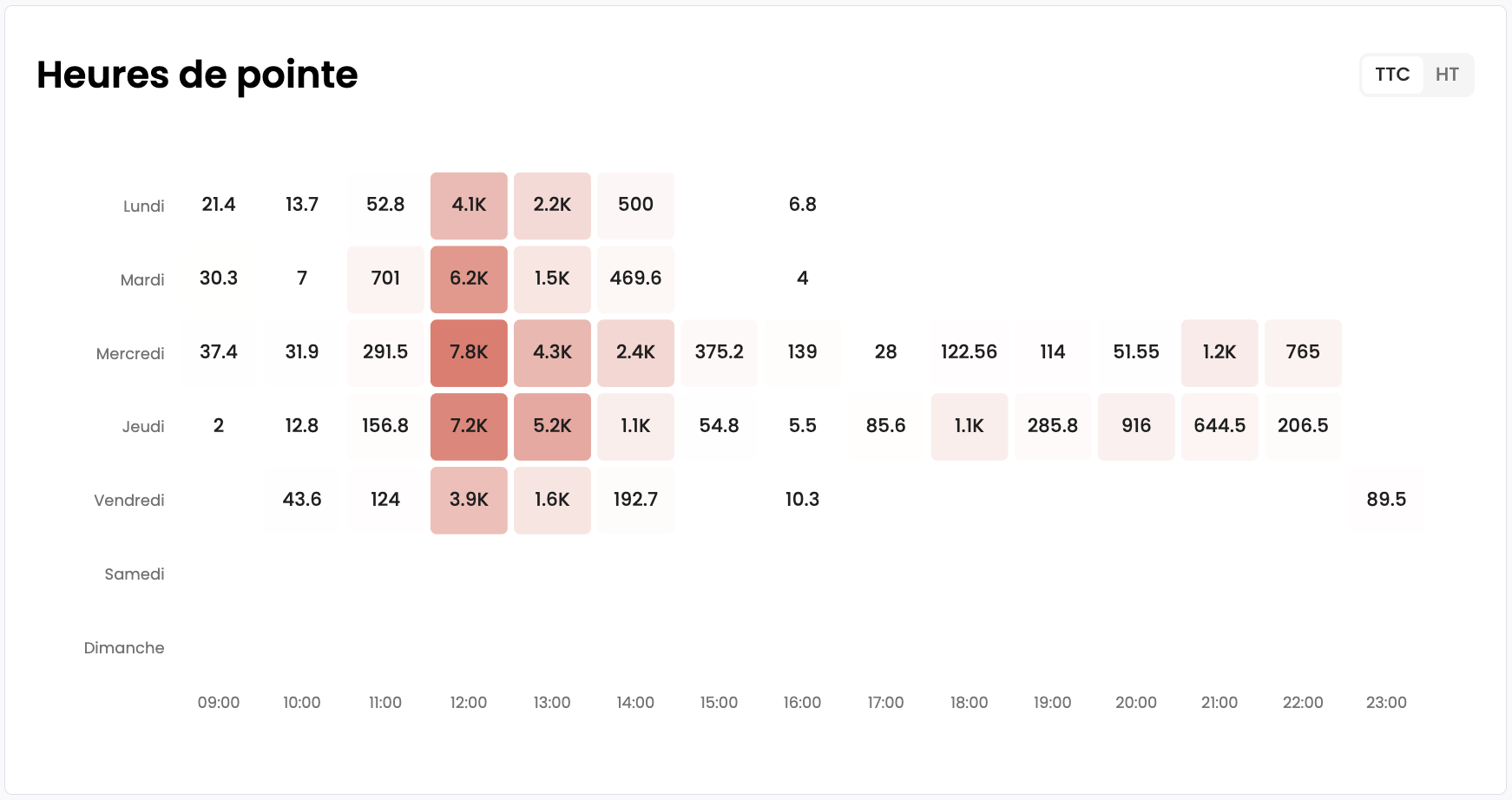Screen dimensions: 1512x800
Task: Click the Mercredi 14:00 cell showing 2.4K
Action: (x=635, y=352)
